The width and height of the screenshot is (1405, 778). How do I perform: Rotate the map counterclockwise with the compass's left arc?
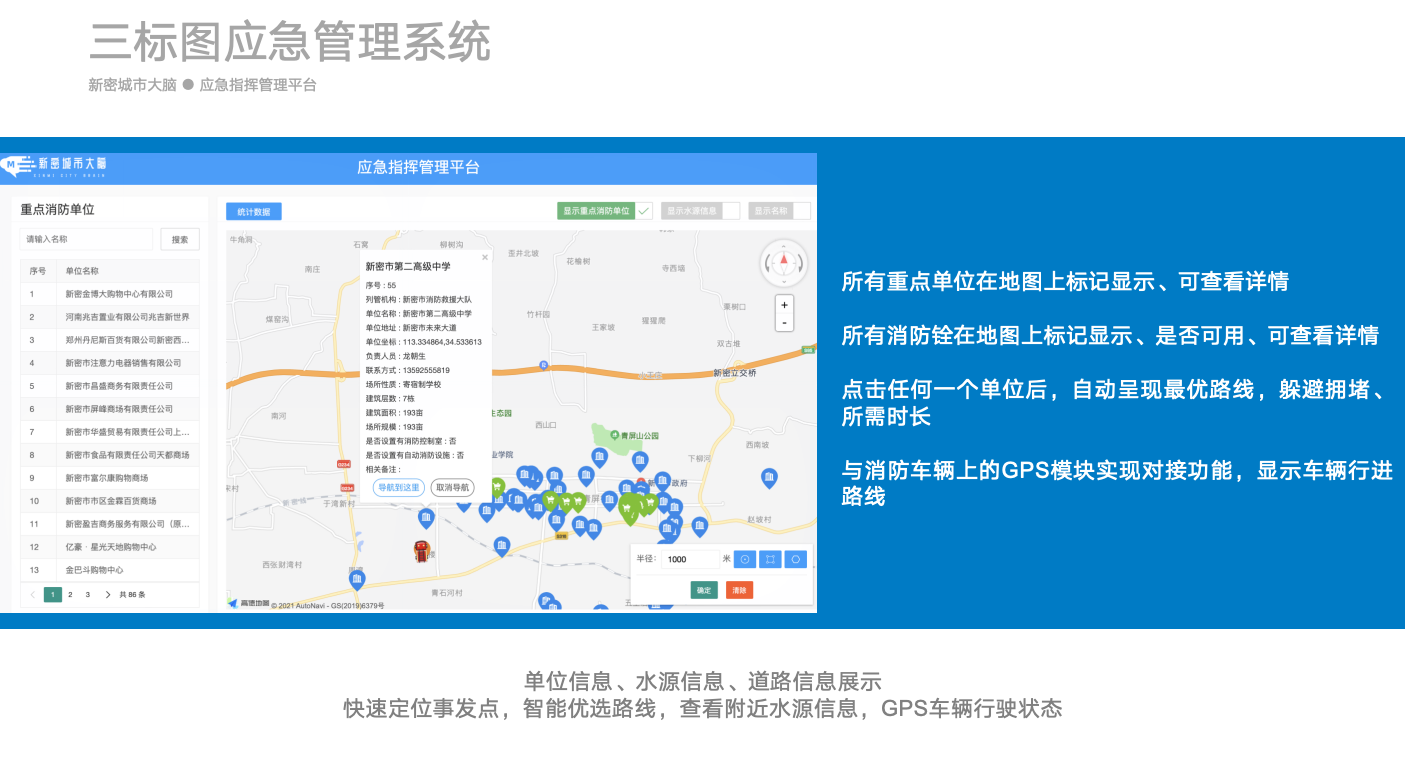768,264
